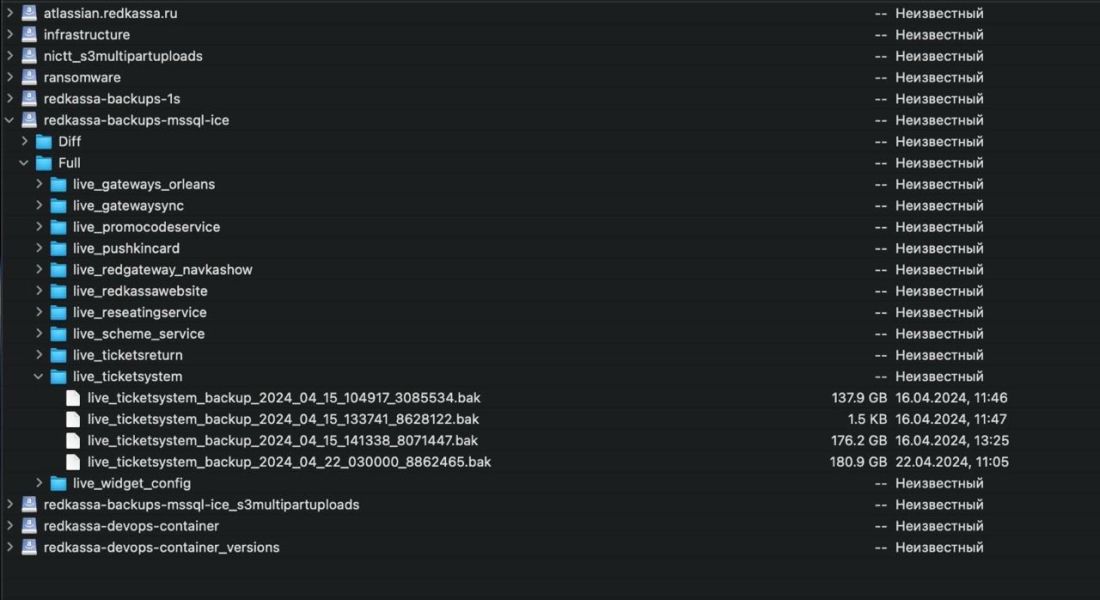This screenshot has width=1100, height=600.
Task: Click the 180.9 GB backup file icon
Action: (x=73, y=462)
